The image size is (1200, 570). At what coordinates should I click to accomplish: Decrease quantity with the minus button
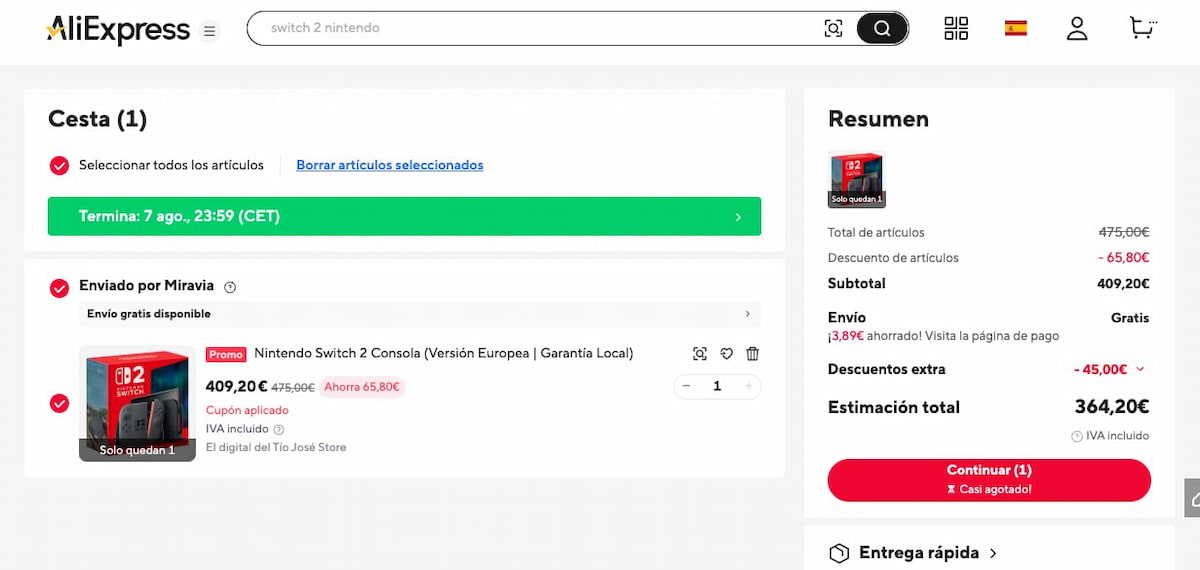(686, 386)
